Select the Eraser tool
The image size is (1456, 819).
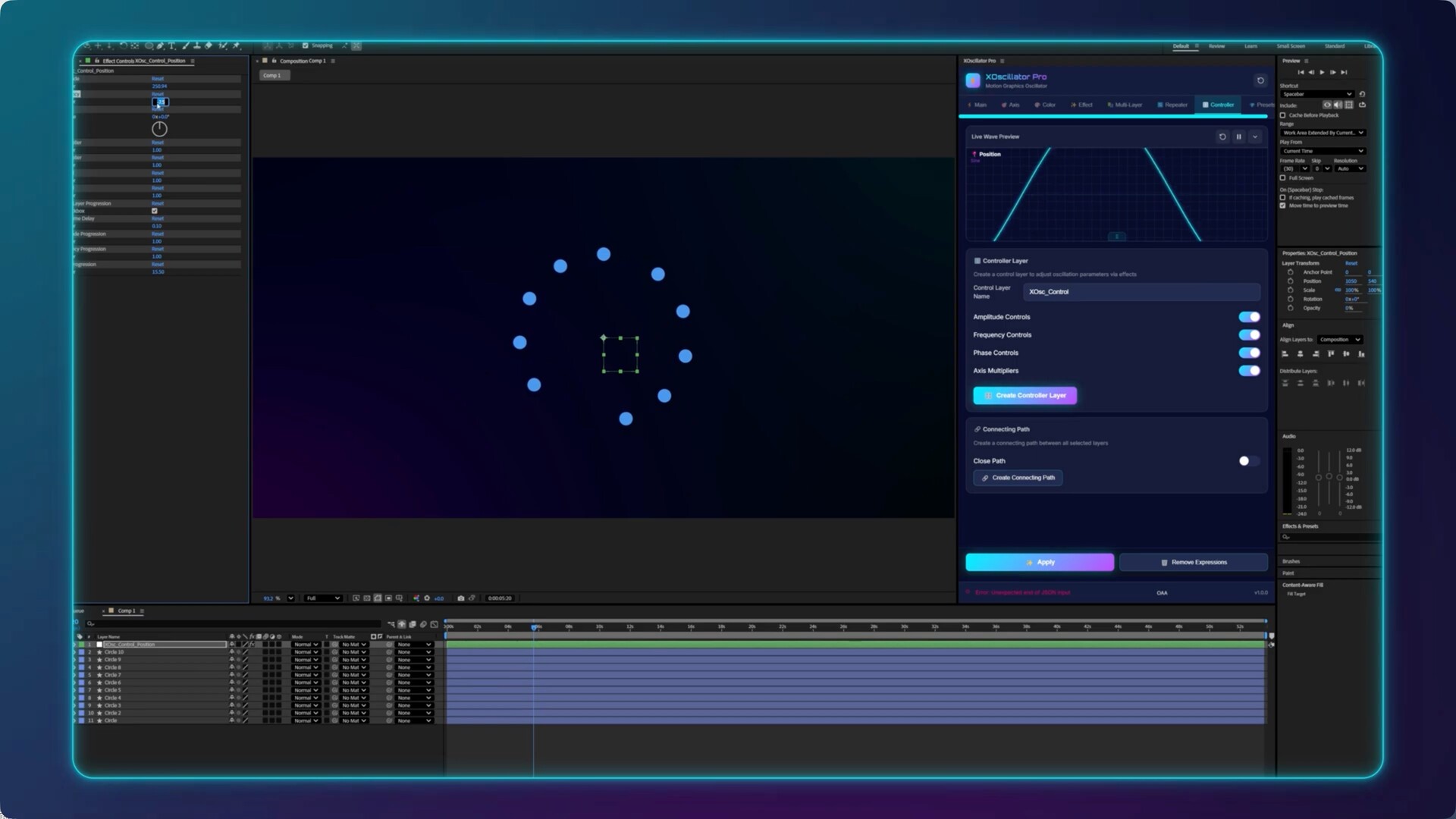209,45
